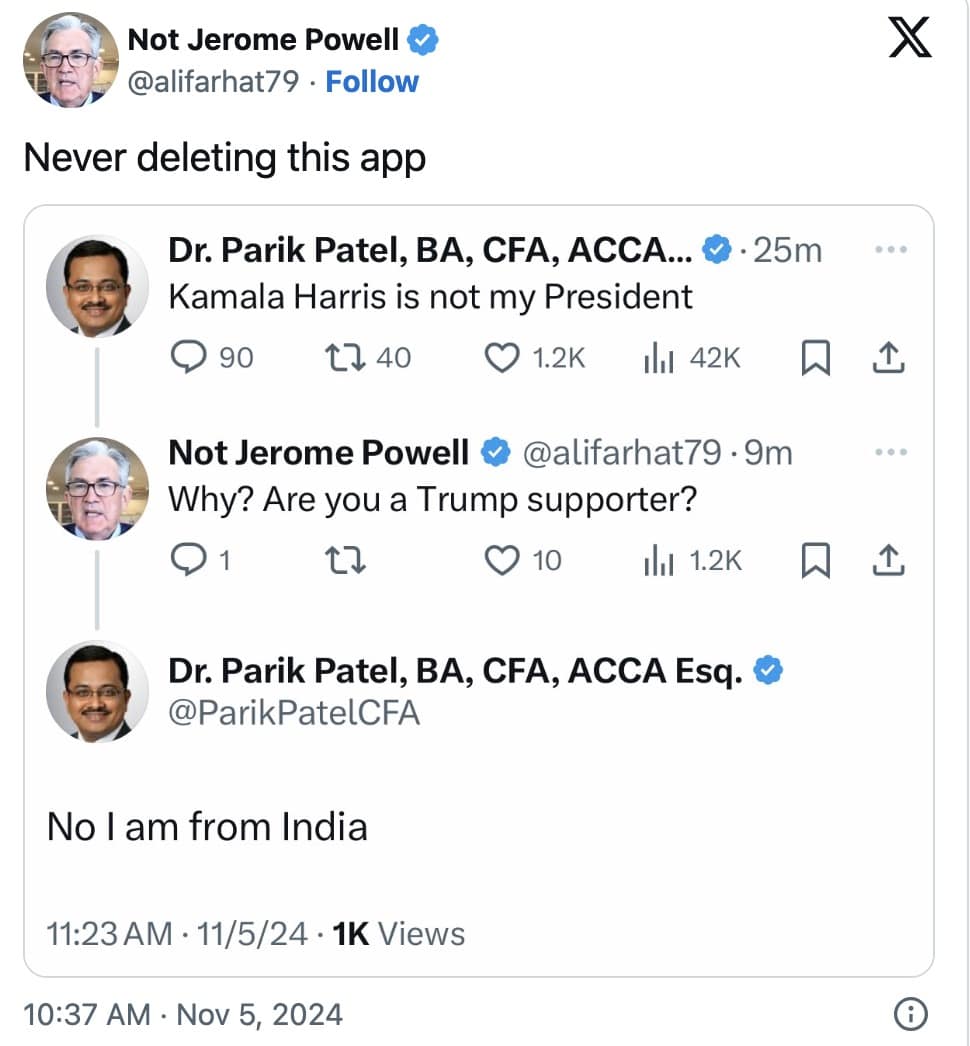The width and height of the screenshot is (970, 1046).
Task: Like the "Why? Are you a Trump supporter?" reply
Action: tap(502, 561)
